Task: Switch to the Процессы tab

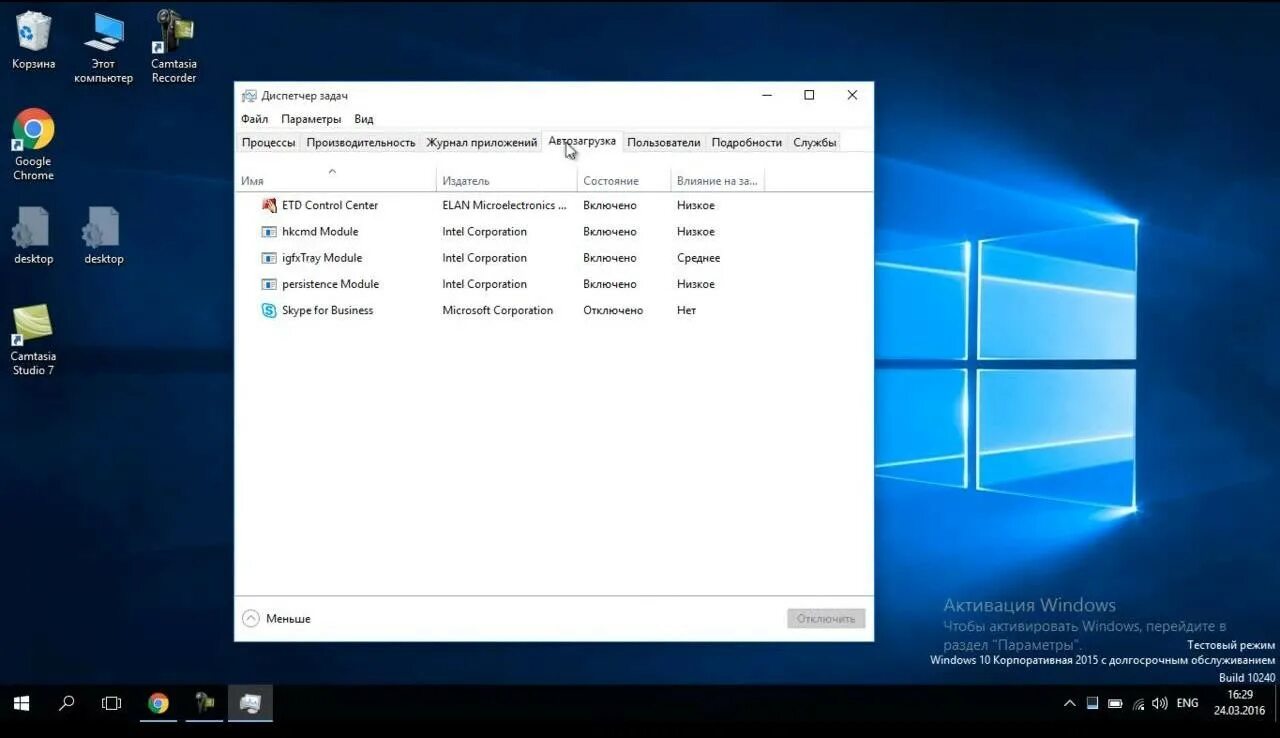Action: pos(268,142)
